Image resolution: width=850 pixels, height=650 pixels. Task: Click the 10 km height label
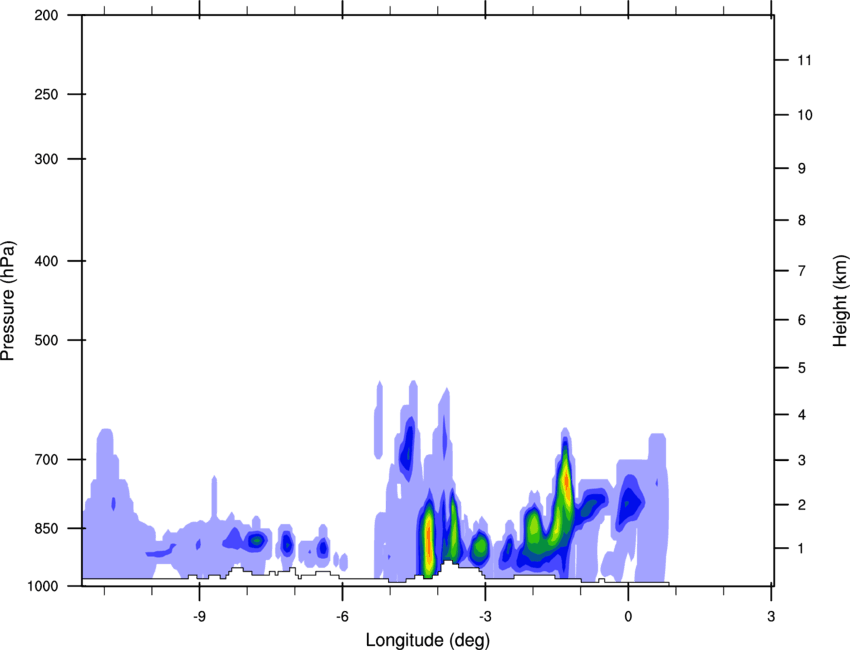coord(805,115)
